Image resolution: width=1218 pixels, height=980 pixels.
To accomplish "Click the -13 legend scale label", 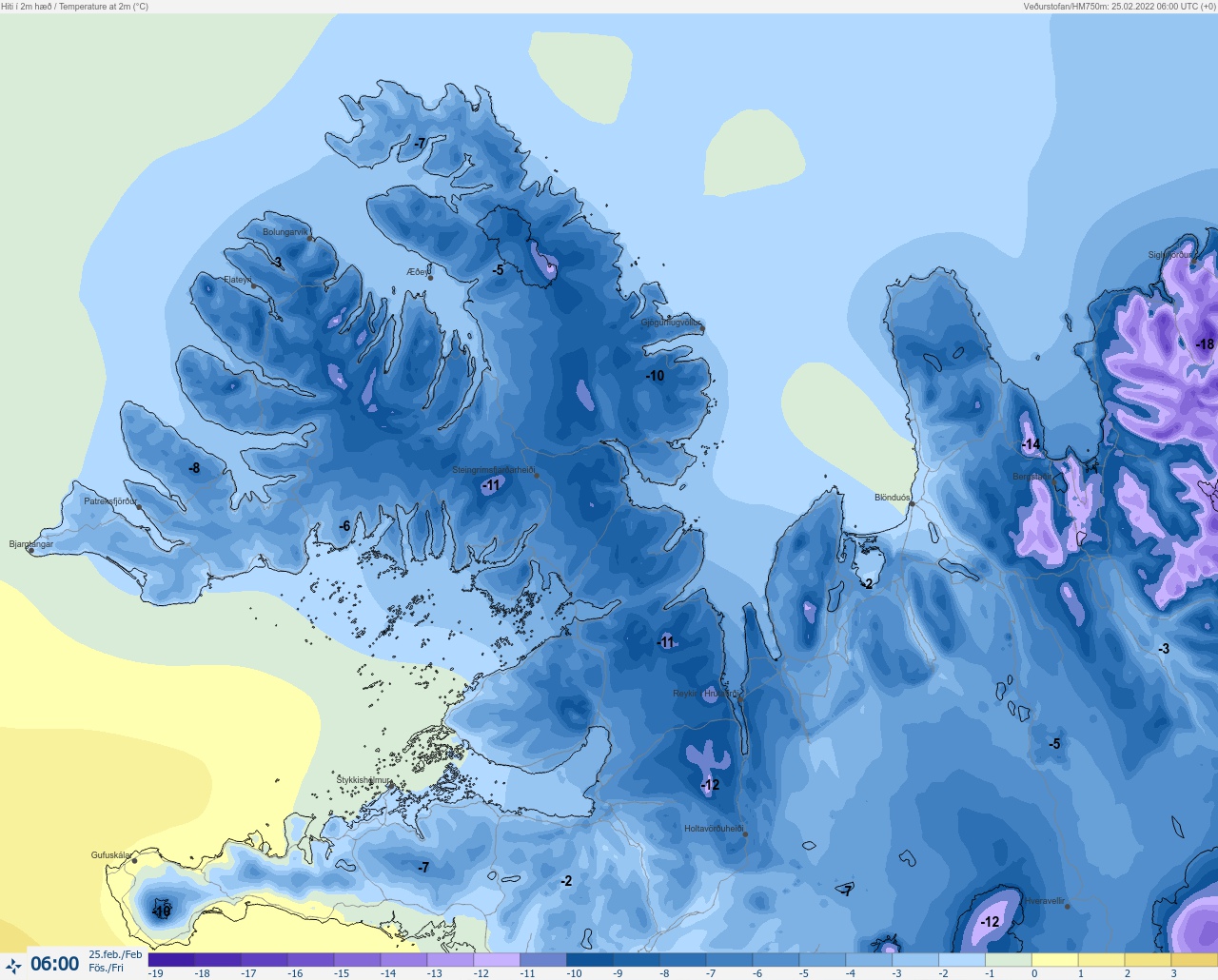I will [434, 973].
